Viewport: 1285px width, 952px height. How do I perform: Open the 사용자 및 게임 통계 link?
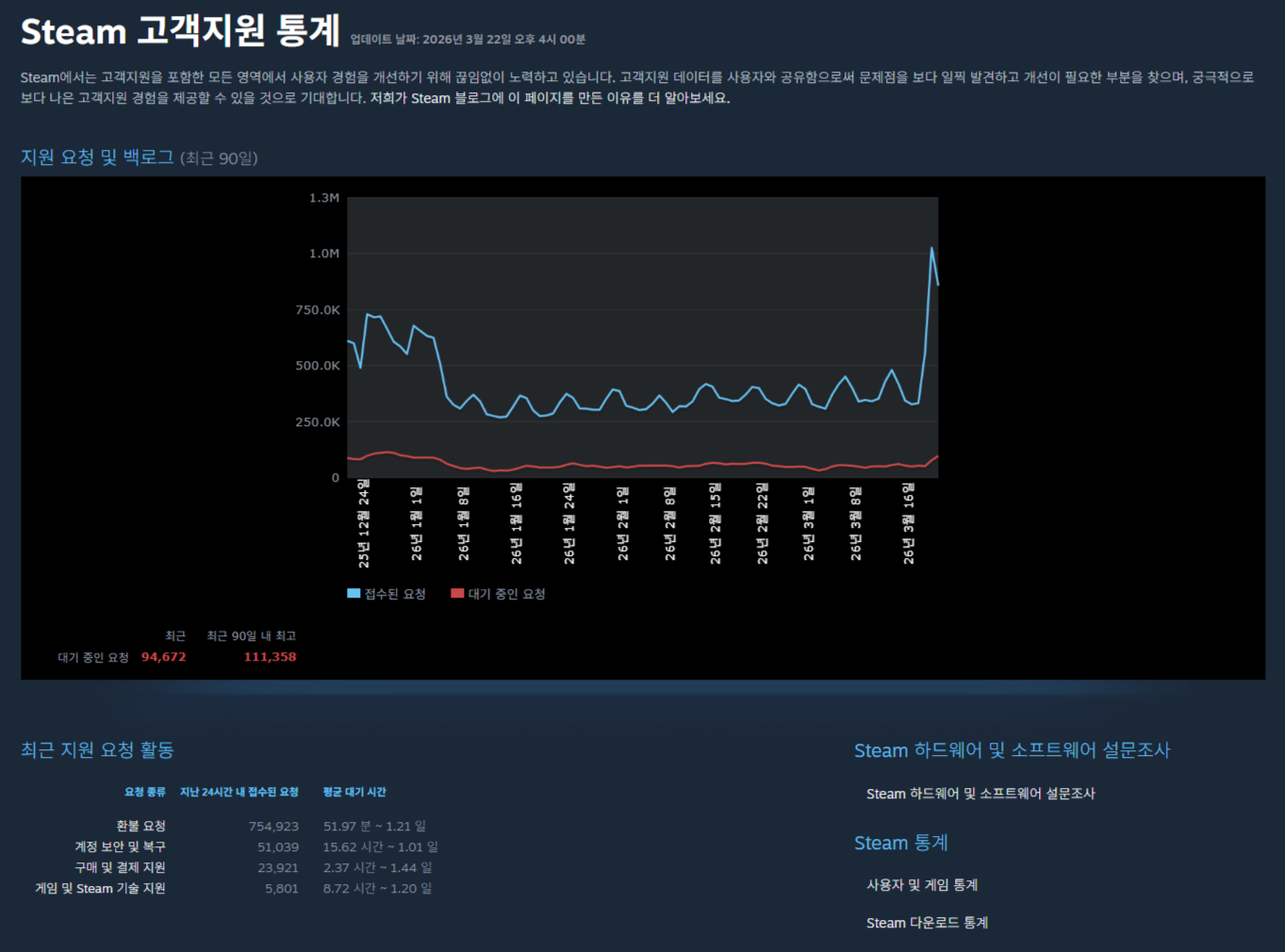[x=922, y=885]
